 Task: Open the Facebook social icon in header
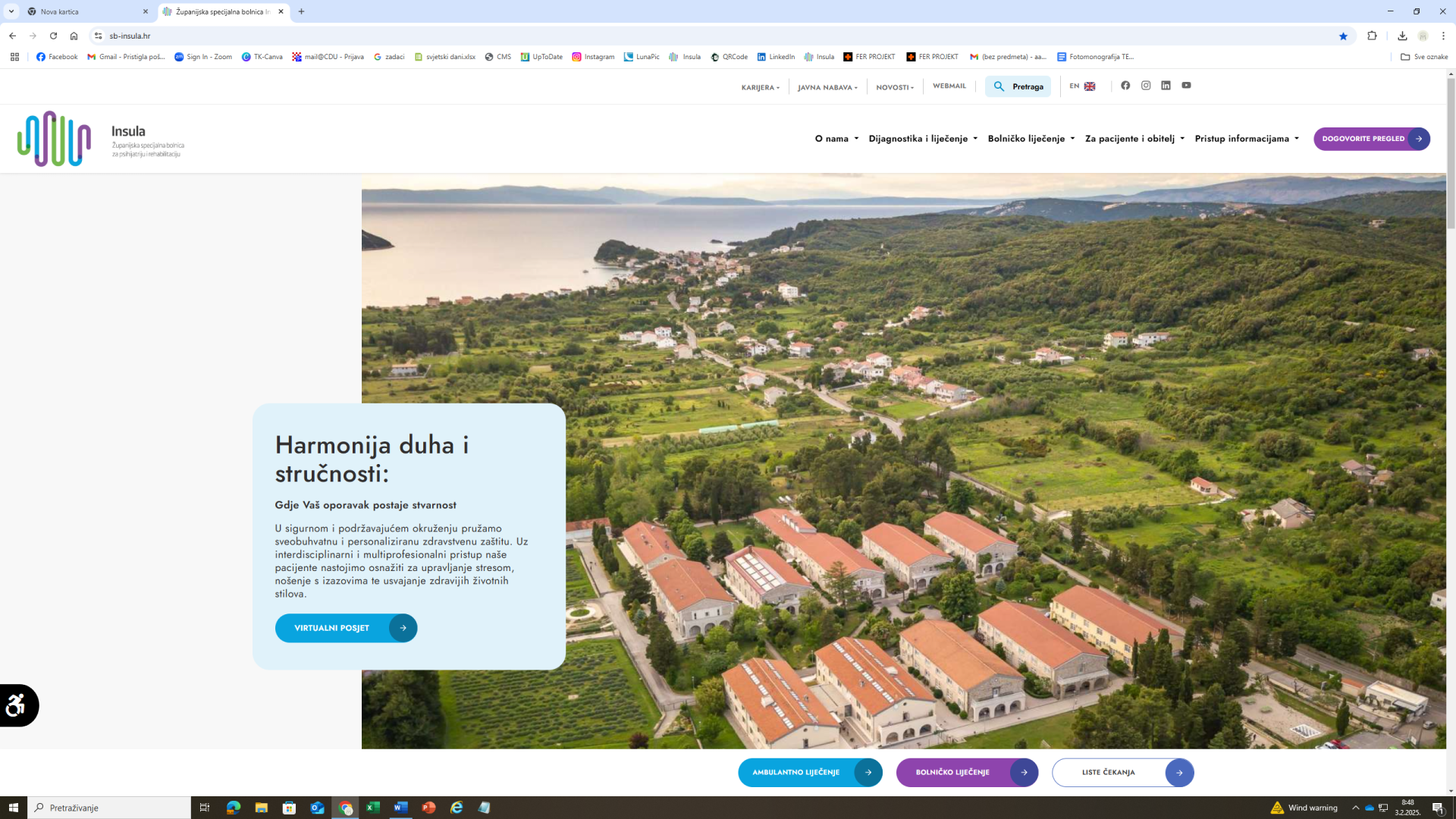point(1125,86)
